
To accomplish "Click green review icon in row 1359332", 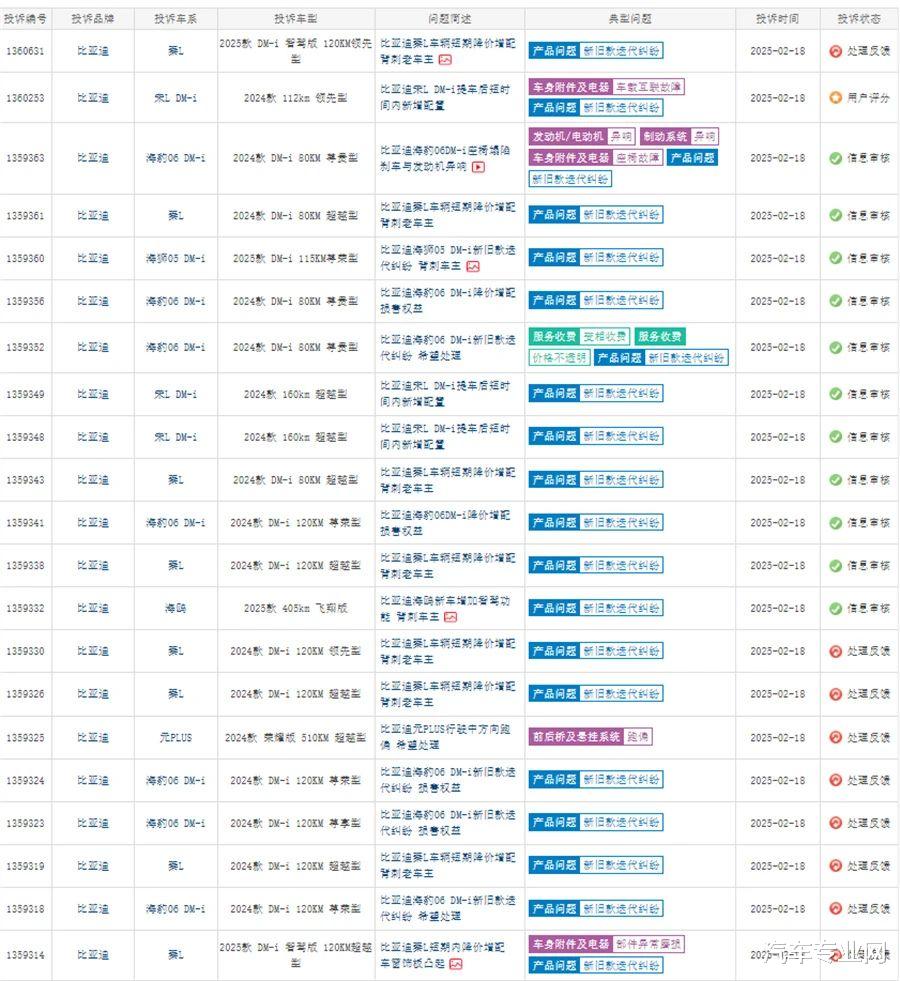I will (835, 608).
